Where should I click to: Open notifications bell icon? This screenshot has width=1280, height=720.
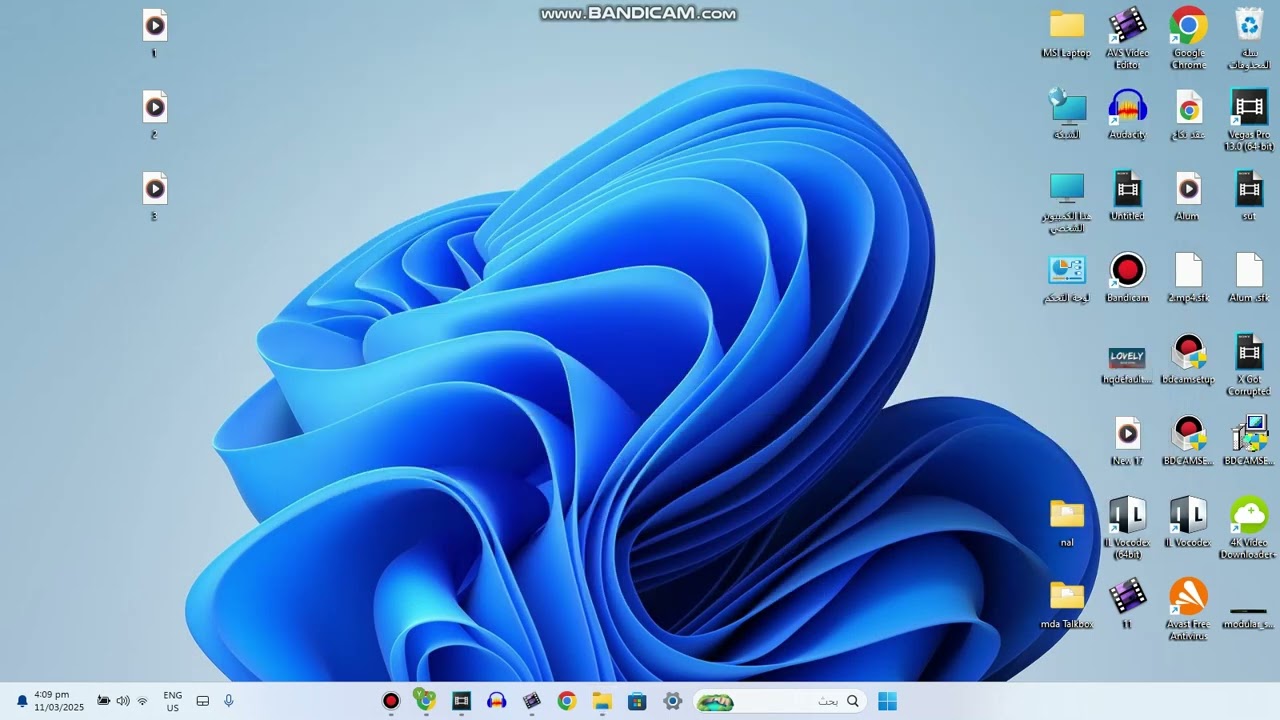click(x=22, y=701)
